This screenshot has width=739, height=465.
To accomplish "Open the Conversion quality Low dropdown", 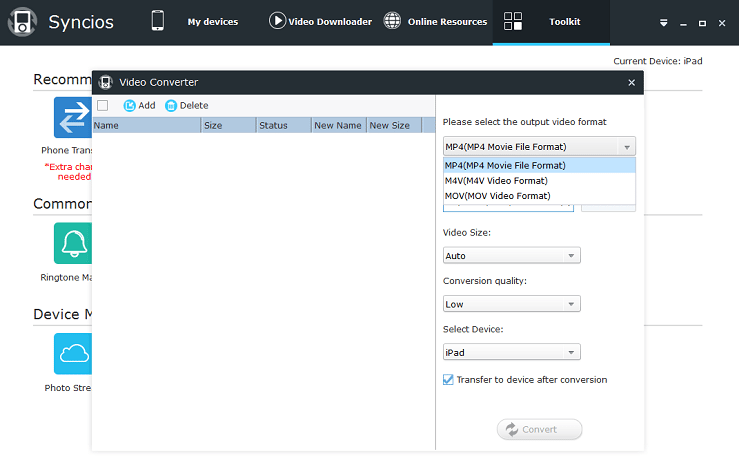I will click(x=511, y=304).
